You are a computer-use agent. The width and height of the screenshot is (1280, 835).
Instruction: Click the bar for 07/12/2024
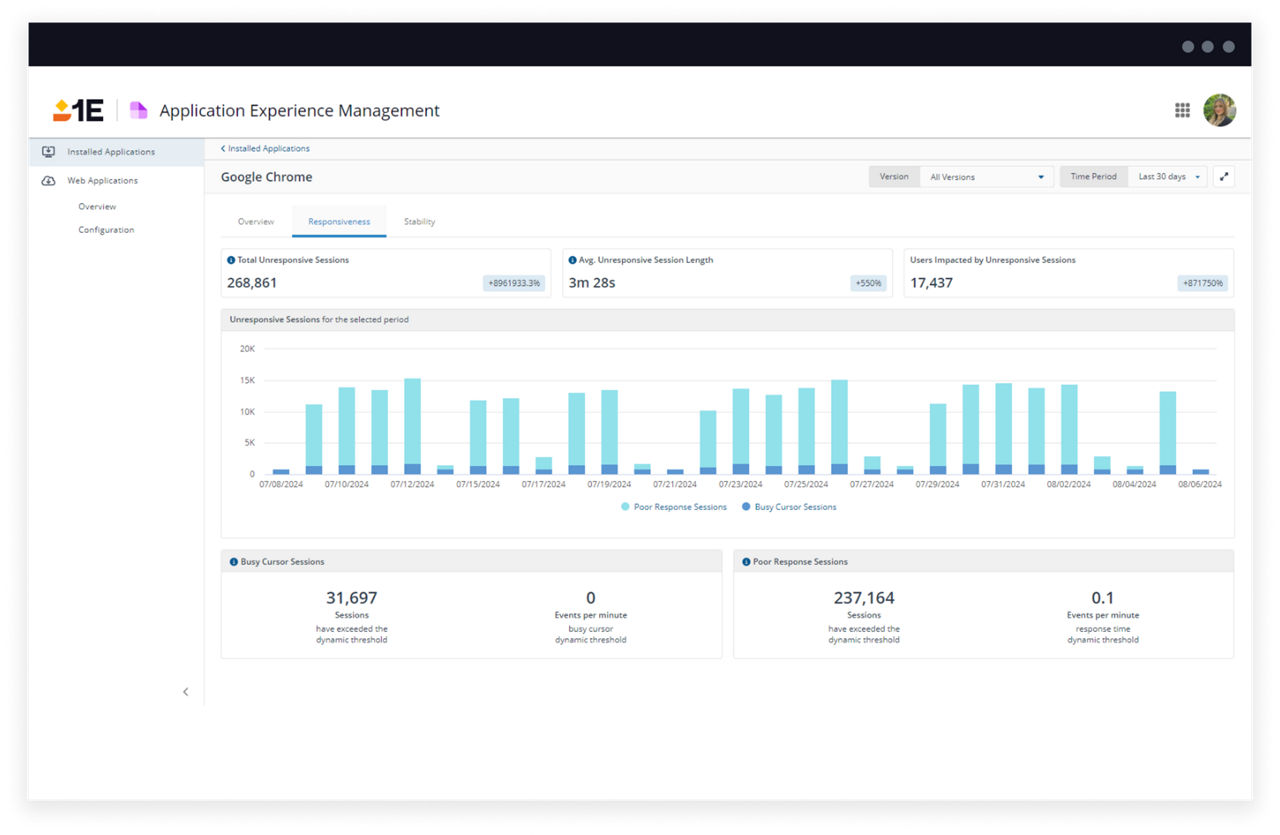(412, 426)
